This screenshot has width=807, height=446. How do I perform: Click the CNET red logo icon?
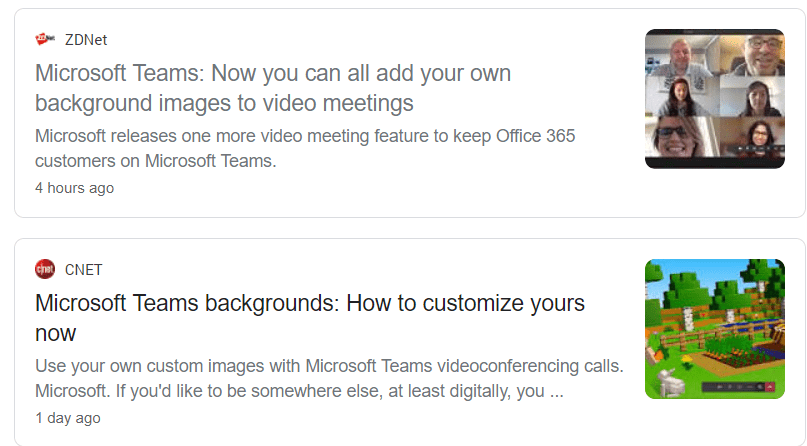(x=45, y=269)
